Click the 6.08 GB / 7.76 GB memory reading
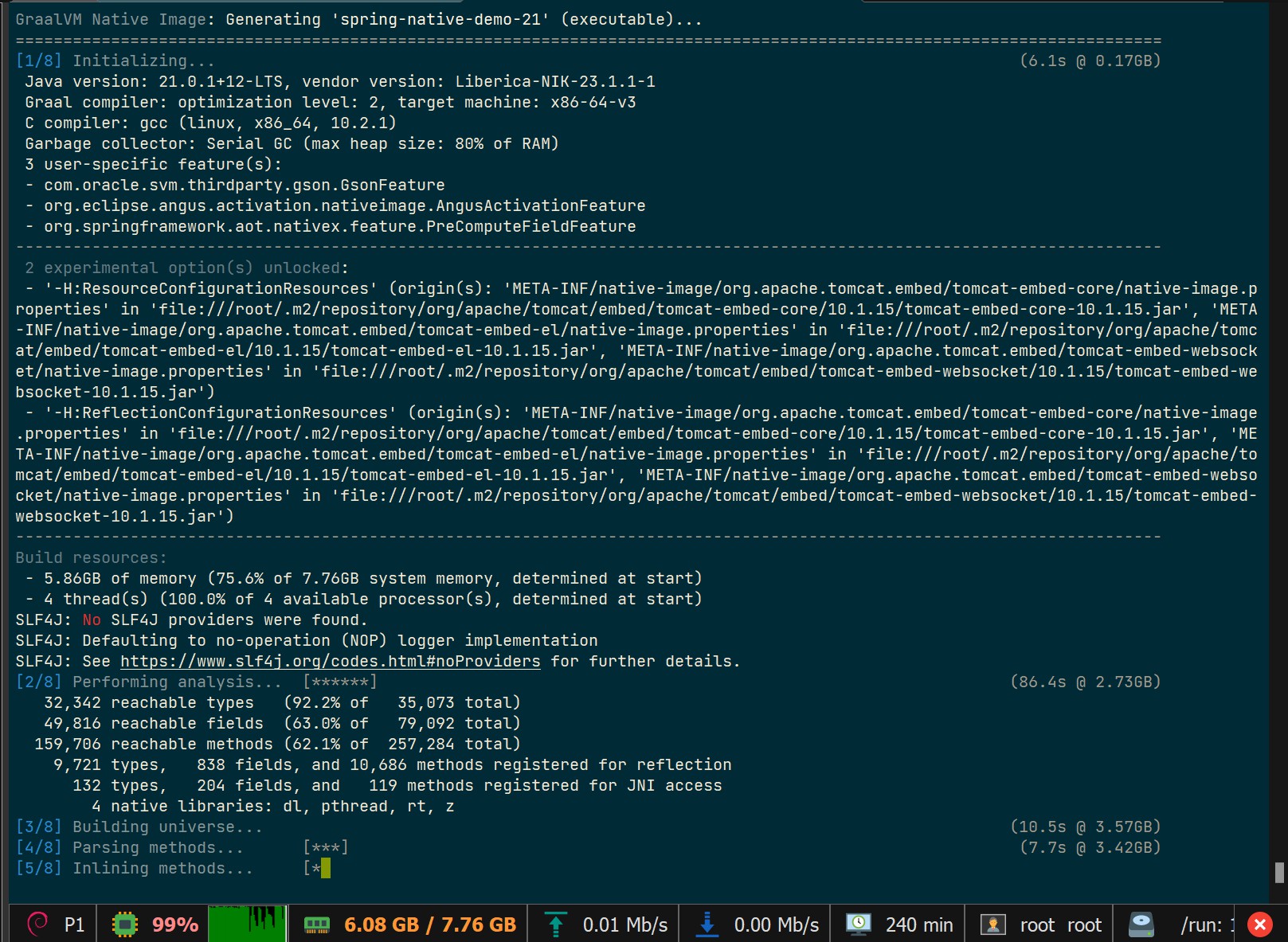The width and height of the screenshot is (1288, 942). coord(430,924)
